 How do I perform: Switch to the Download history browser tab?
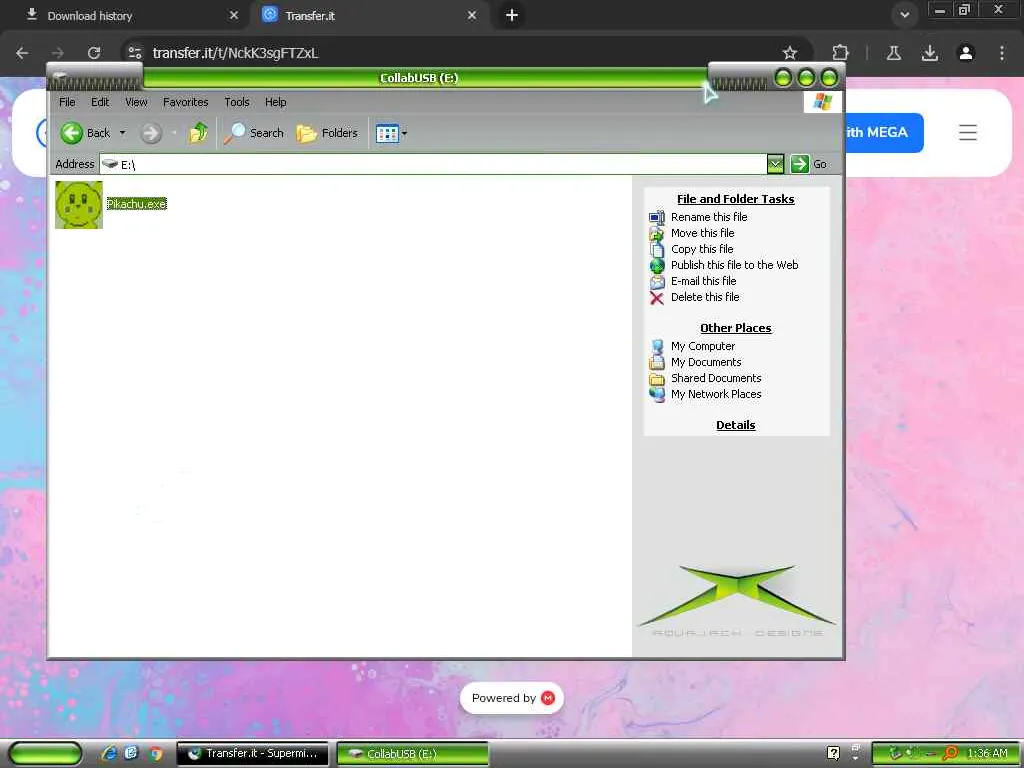pos(124,16)
